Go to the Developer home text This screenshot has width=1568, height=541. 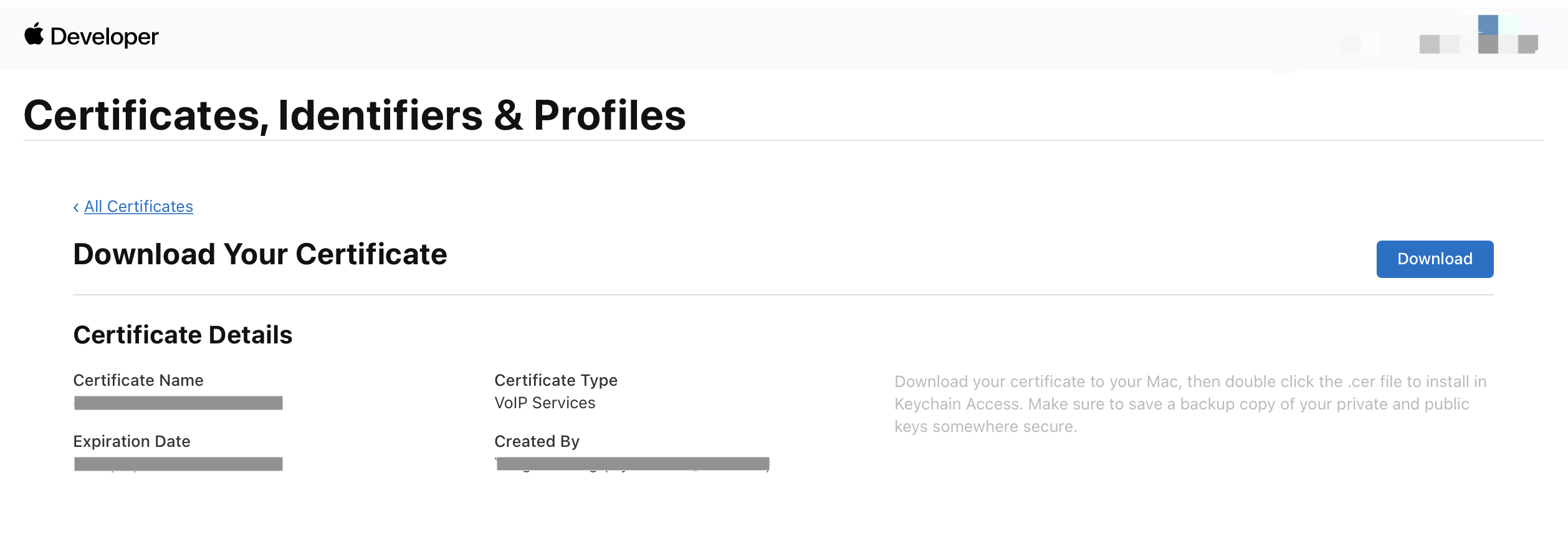104,36
